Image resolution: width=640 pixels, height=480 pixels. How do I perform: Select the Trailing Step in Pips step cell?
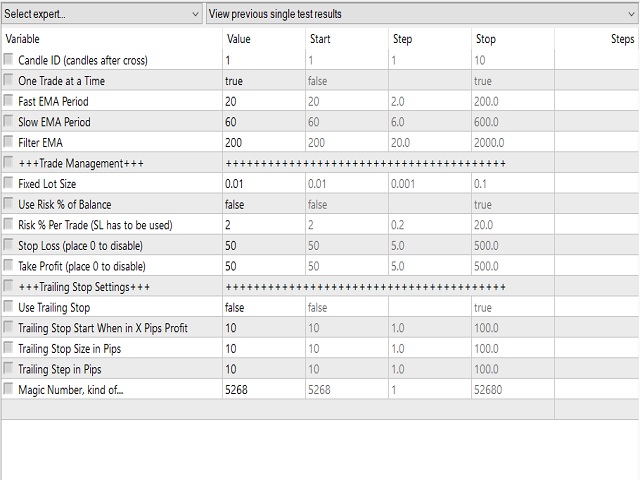pos(430,369)
